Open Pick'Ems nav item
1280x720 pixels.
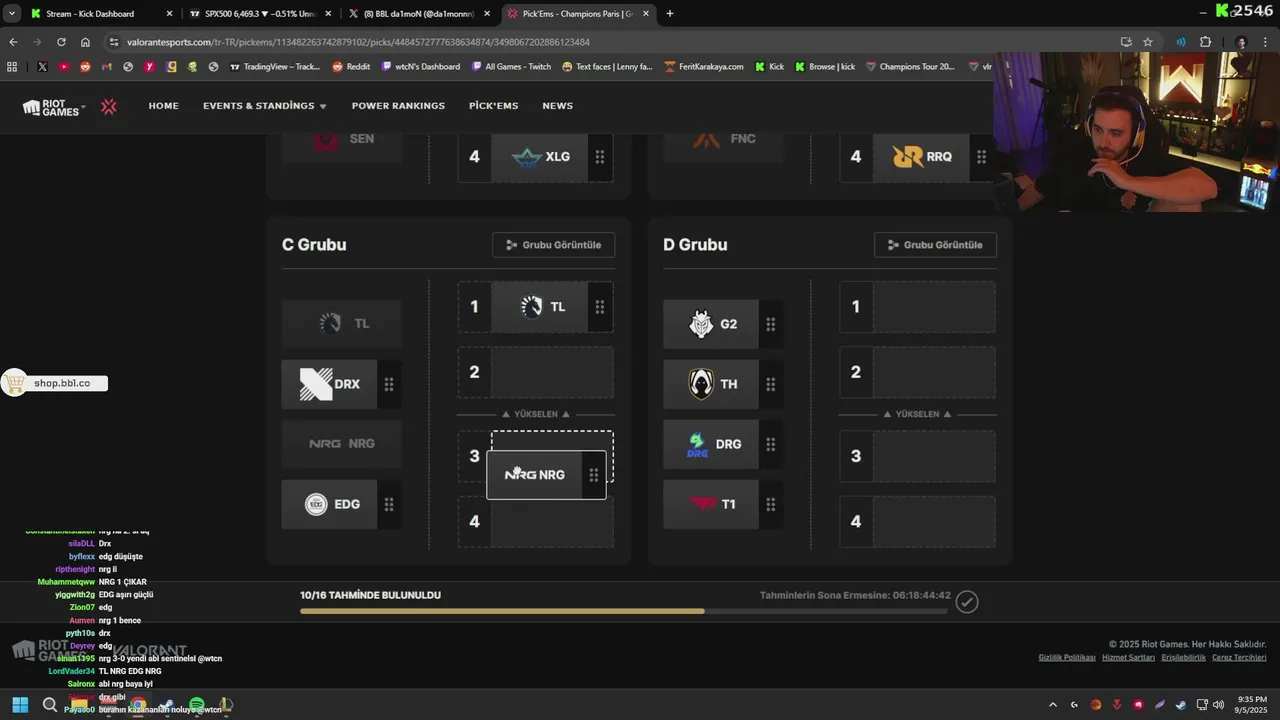click(x=494, y=106)
